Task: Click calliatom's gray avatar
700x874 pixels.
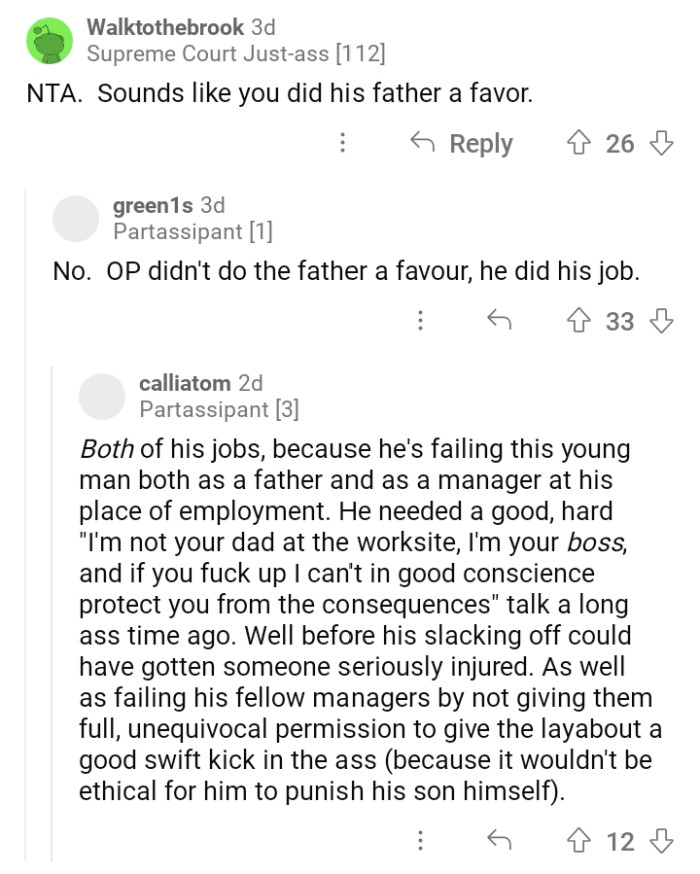Action: (x=101, y=396)
